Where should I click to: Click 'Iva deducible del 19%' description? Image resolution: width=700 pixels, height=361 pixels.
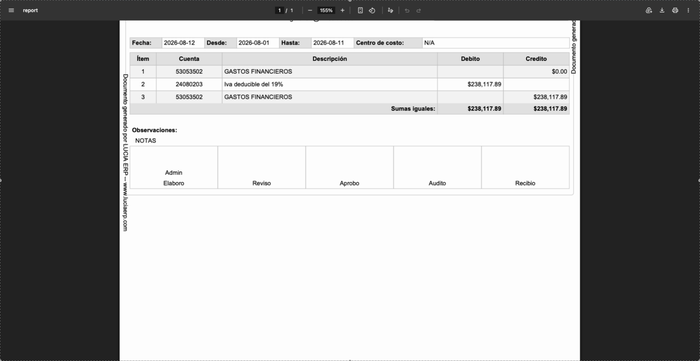tap(254, 84)
